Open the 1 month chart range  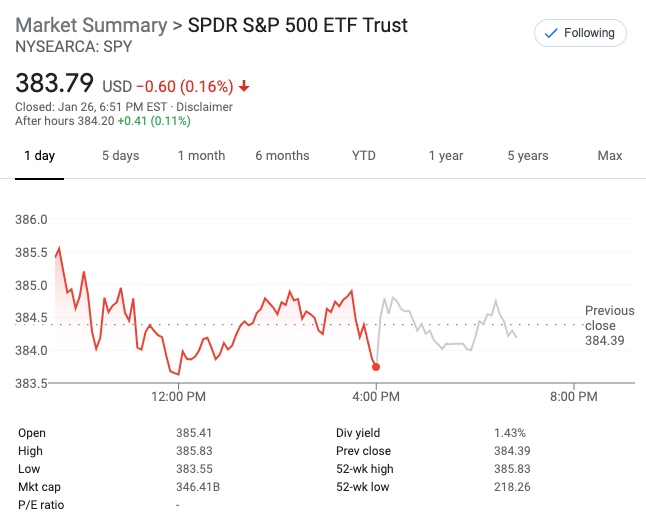click(x=201, y=156)
